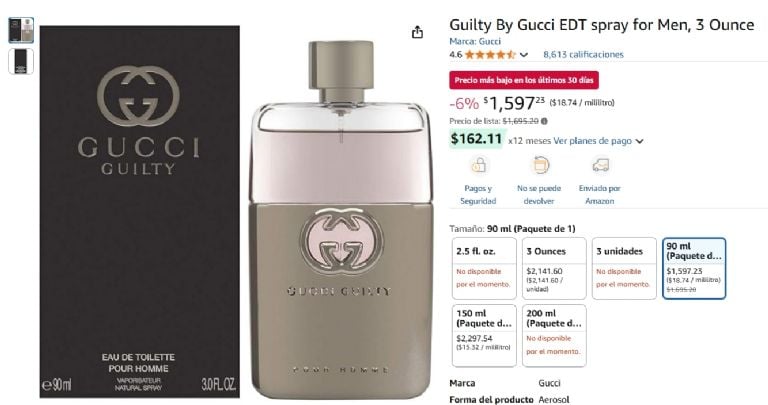The image size is (768, 405).
Task: Choose the 2.5 fl. oz. size option
Action: tap(484, 268)
